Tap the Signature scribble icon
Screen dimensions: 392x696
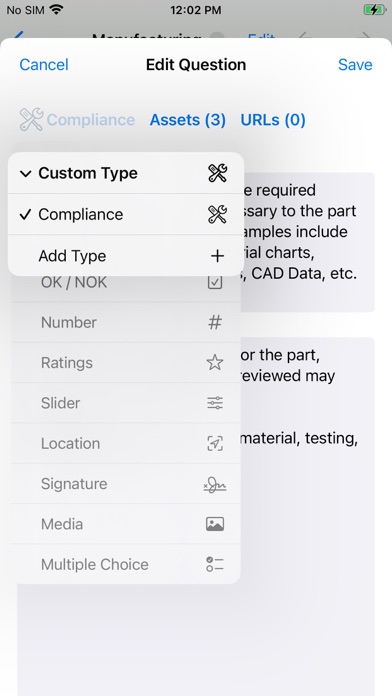pos(215,485)
